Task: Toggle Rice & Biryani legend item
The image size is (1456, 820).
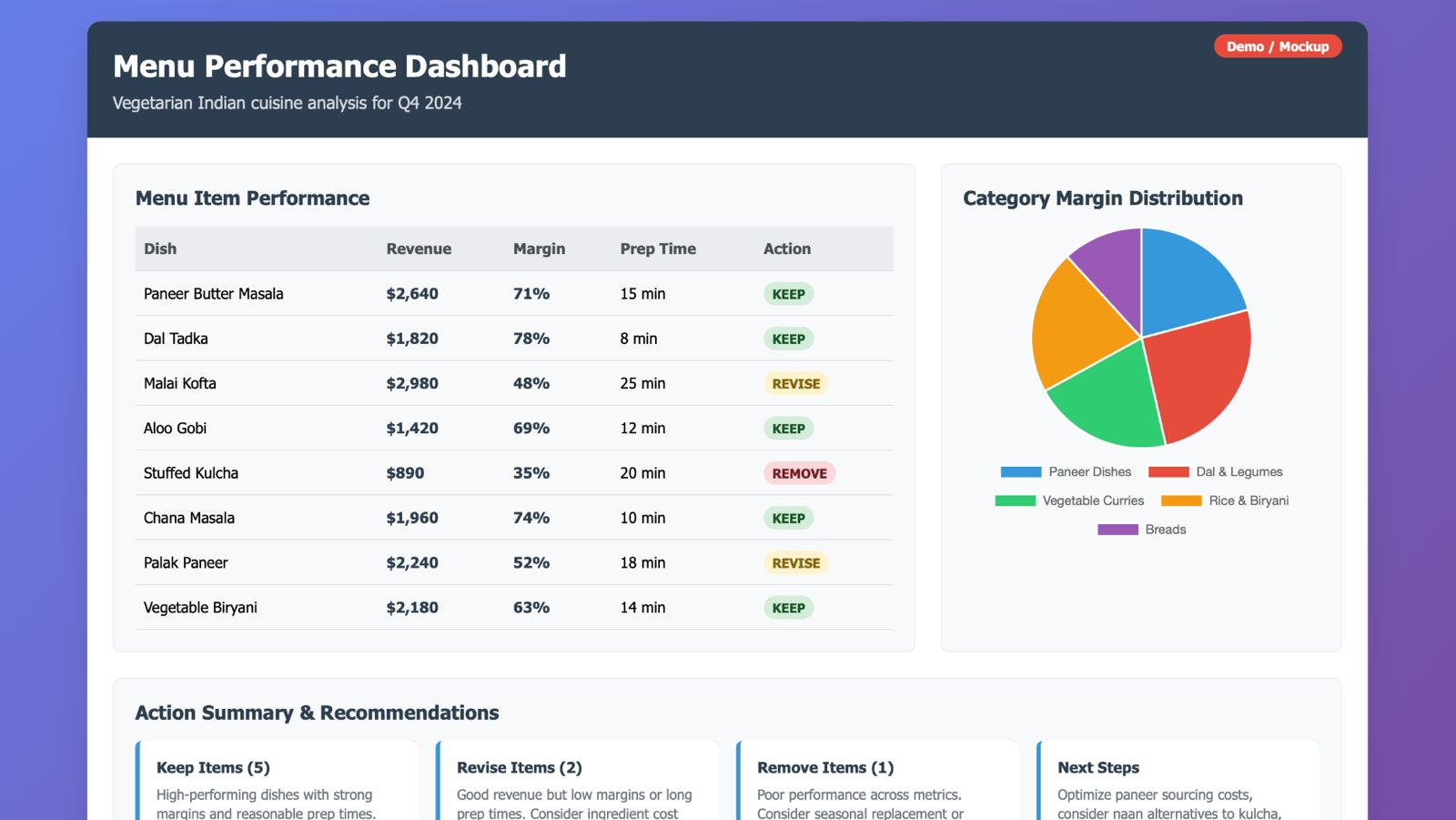Action: (x=1225, y=501)
